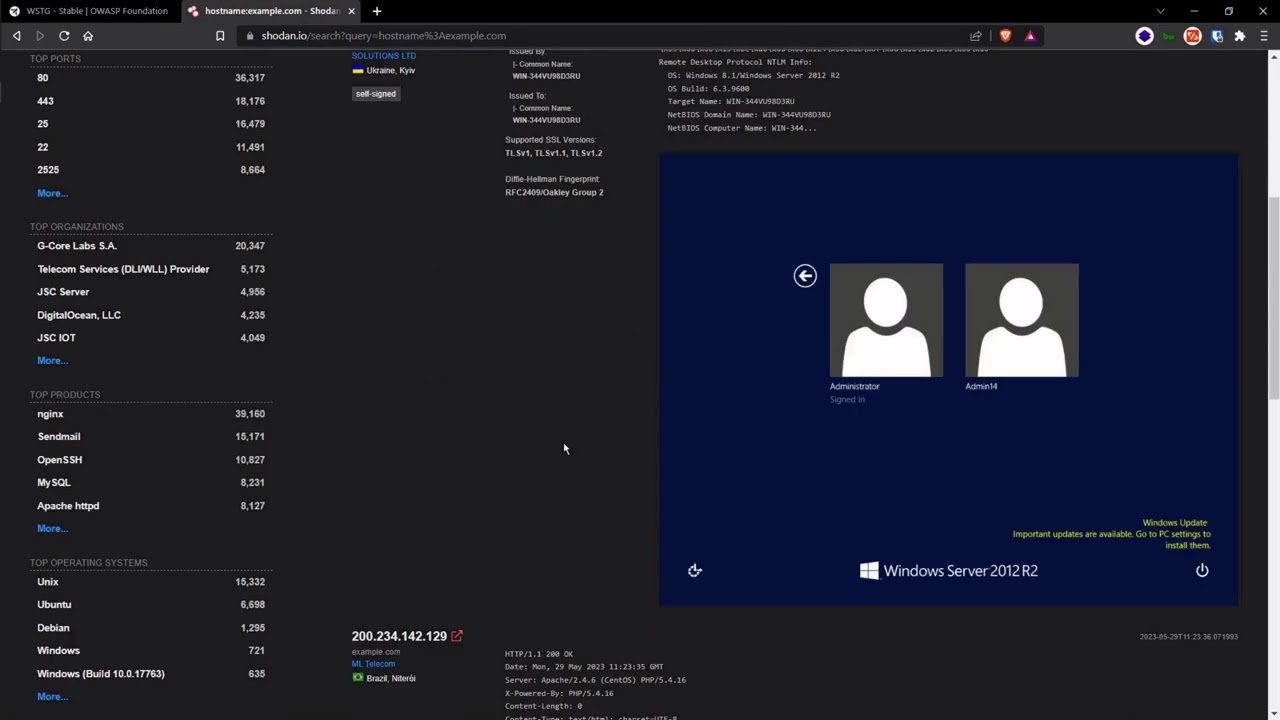Expand More under Top Ports
Image resolution: width=1280 pixels, height=720 pixels.
(52, 193)
